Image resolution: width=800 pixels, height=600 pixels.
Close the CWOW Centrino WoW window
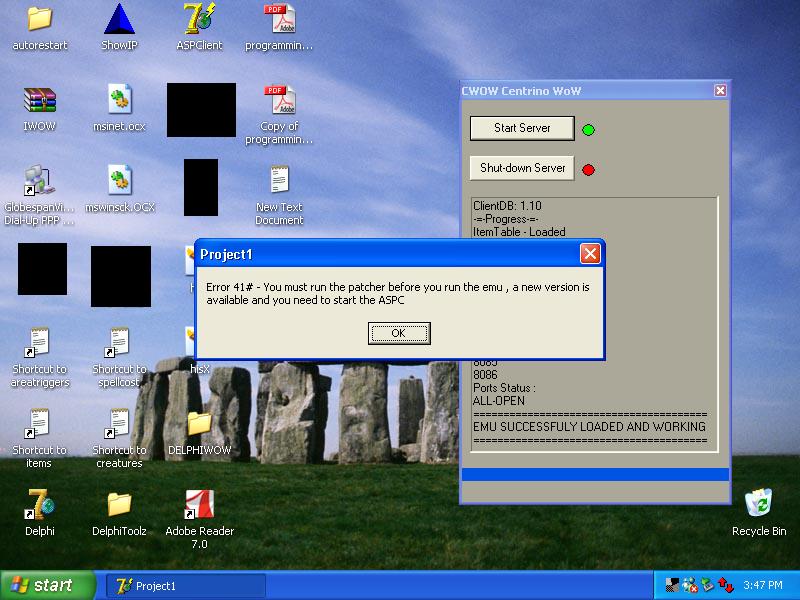click(x=720, y=90)
